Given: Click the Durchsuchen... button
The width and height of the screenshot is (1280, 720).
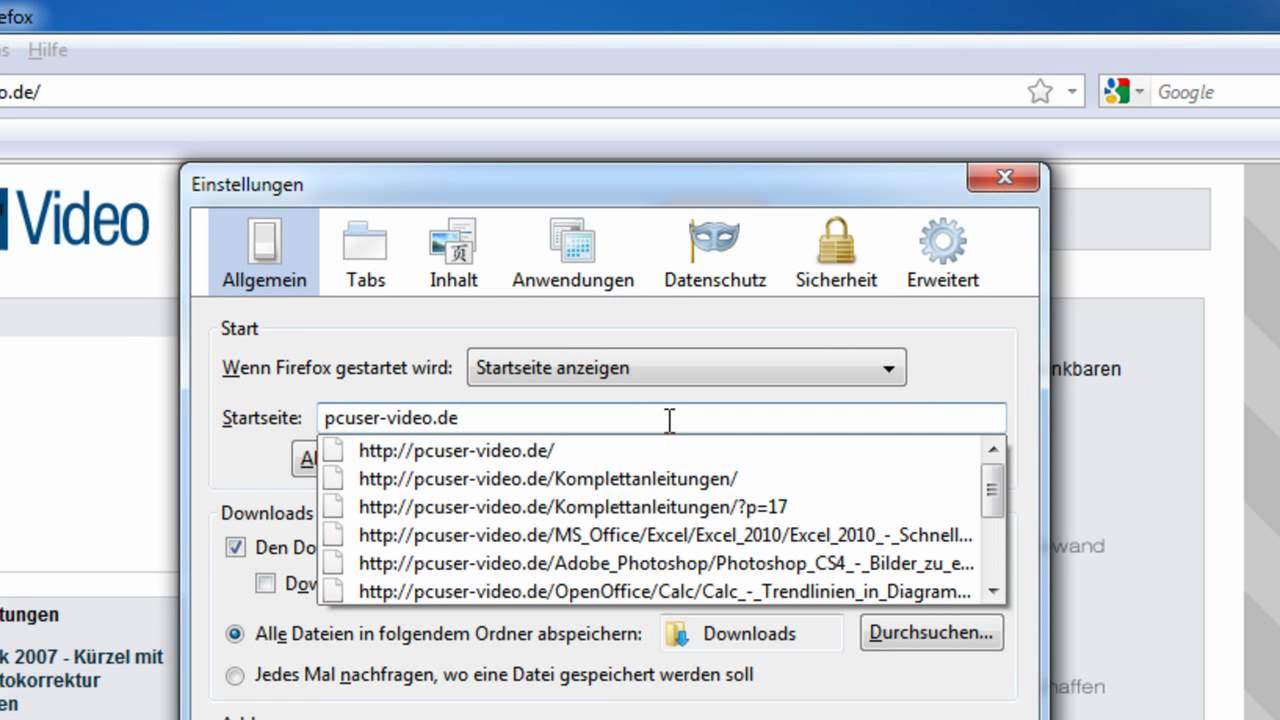Looking at the screenshot, I should (x=931, y=633).
